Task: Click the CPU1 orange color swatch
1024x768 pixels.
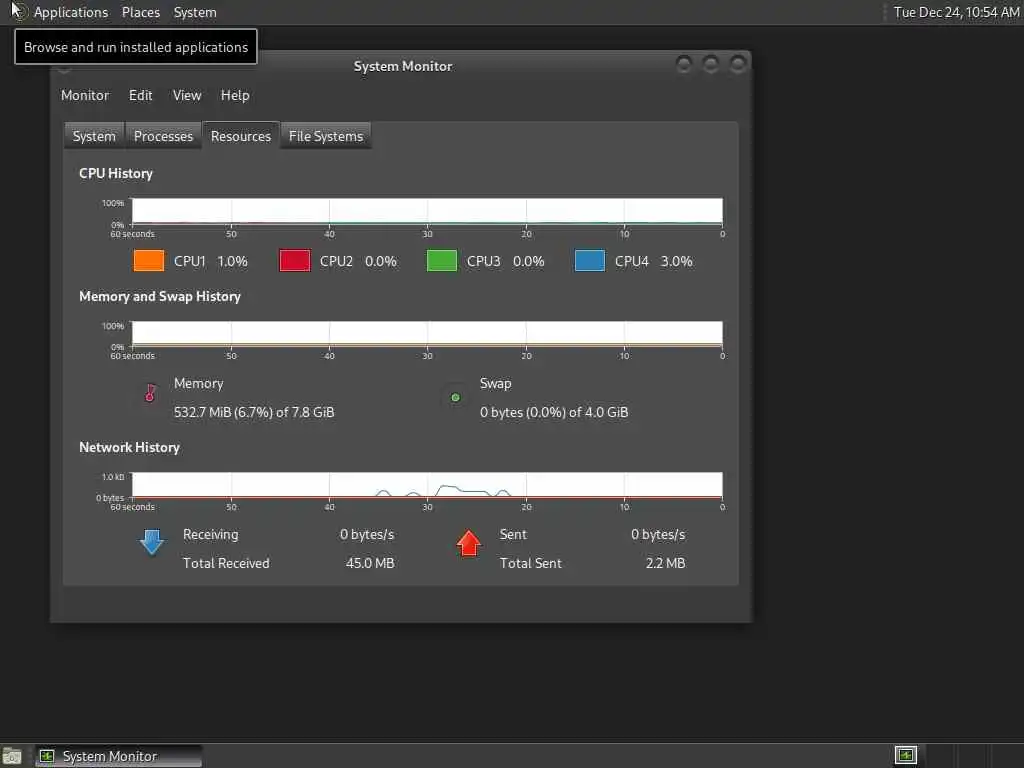Action: click(148, 261)
